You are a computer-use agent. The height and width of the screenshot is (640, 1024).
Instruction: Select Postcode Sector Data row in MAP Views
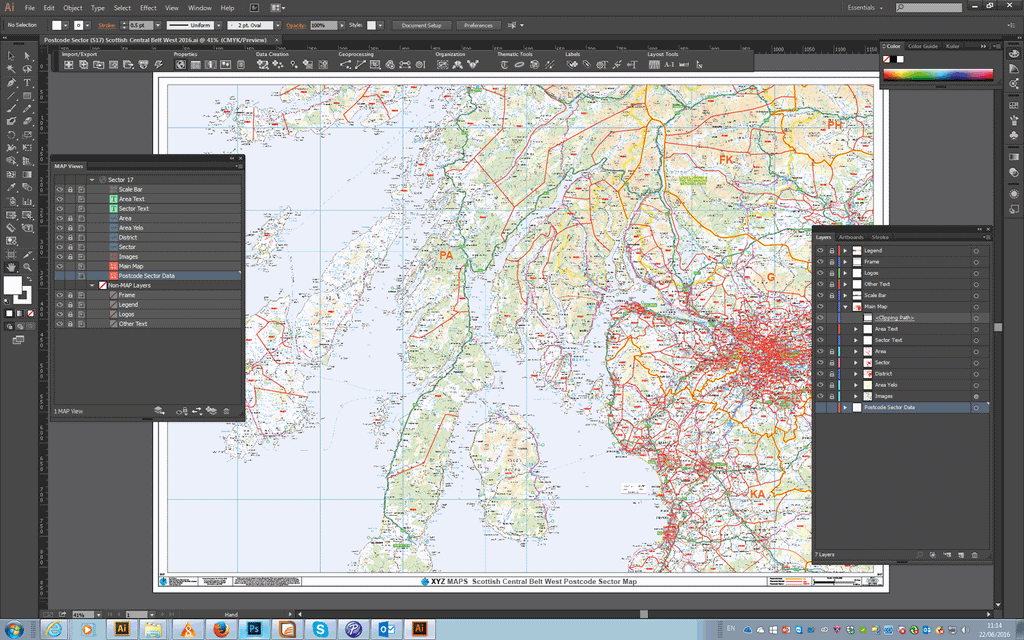pyautogui.click(x=148, y=276)
